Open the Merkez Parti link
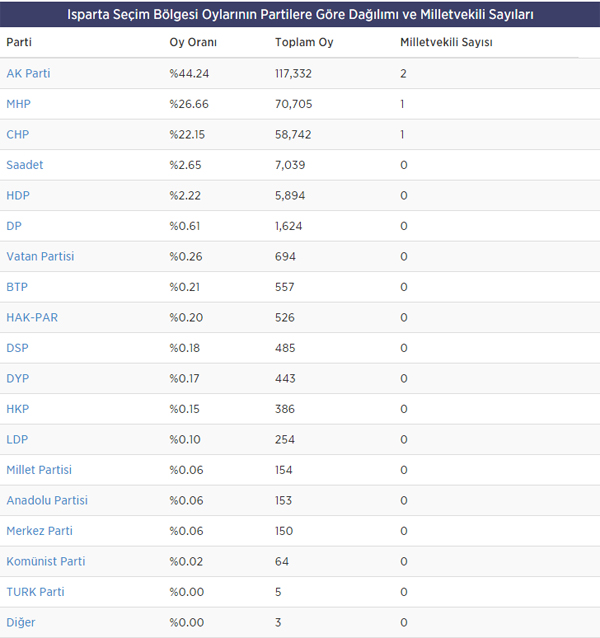Viewport: 600px width, 638px height. [x=39, y=531]
